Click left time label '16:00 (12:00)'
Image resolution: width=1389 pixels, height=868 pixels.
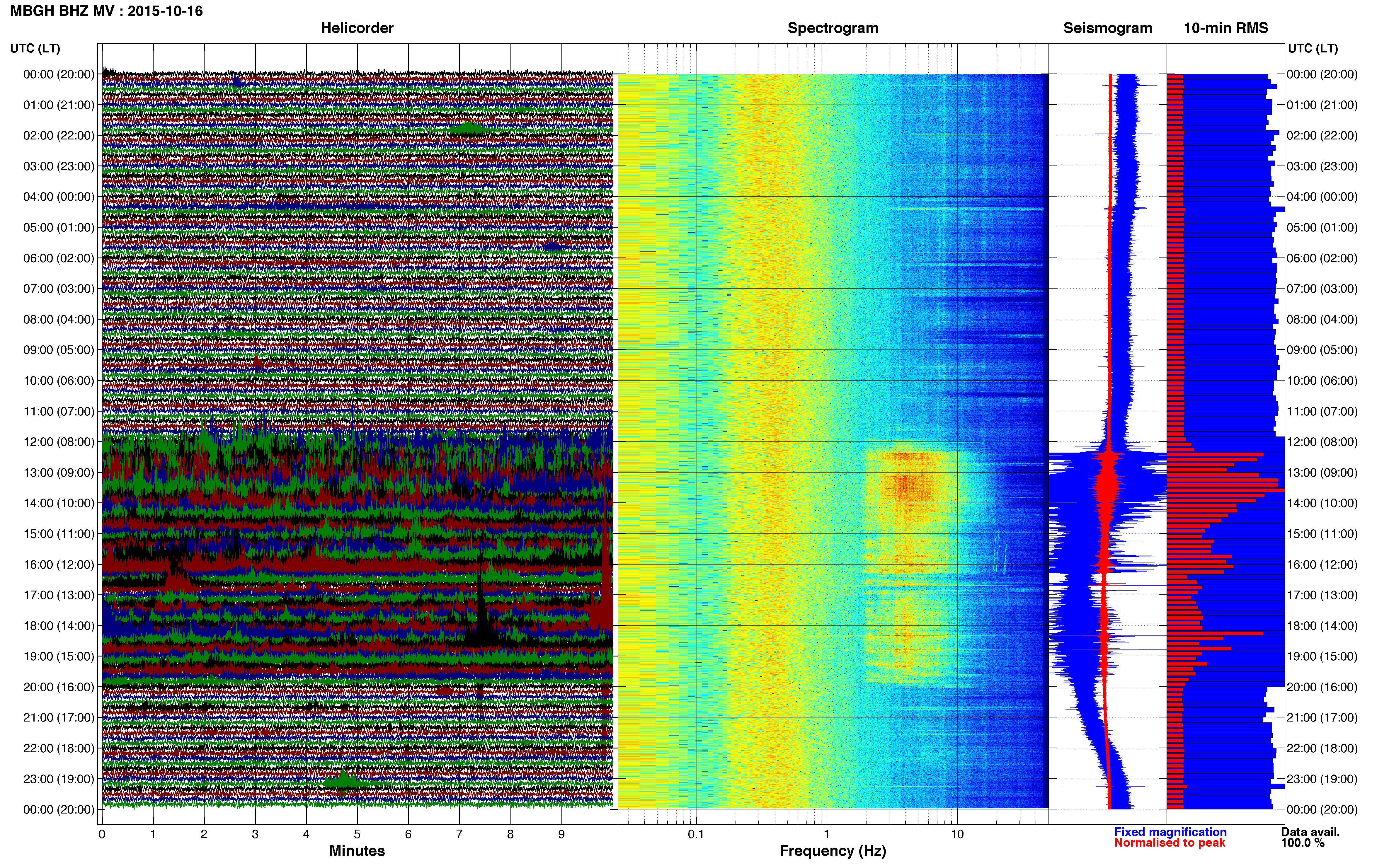tap(59, 564)
